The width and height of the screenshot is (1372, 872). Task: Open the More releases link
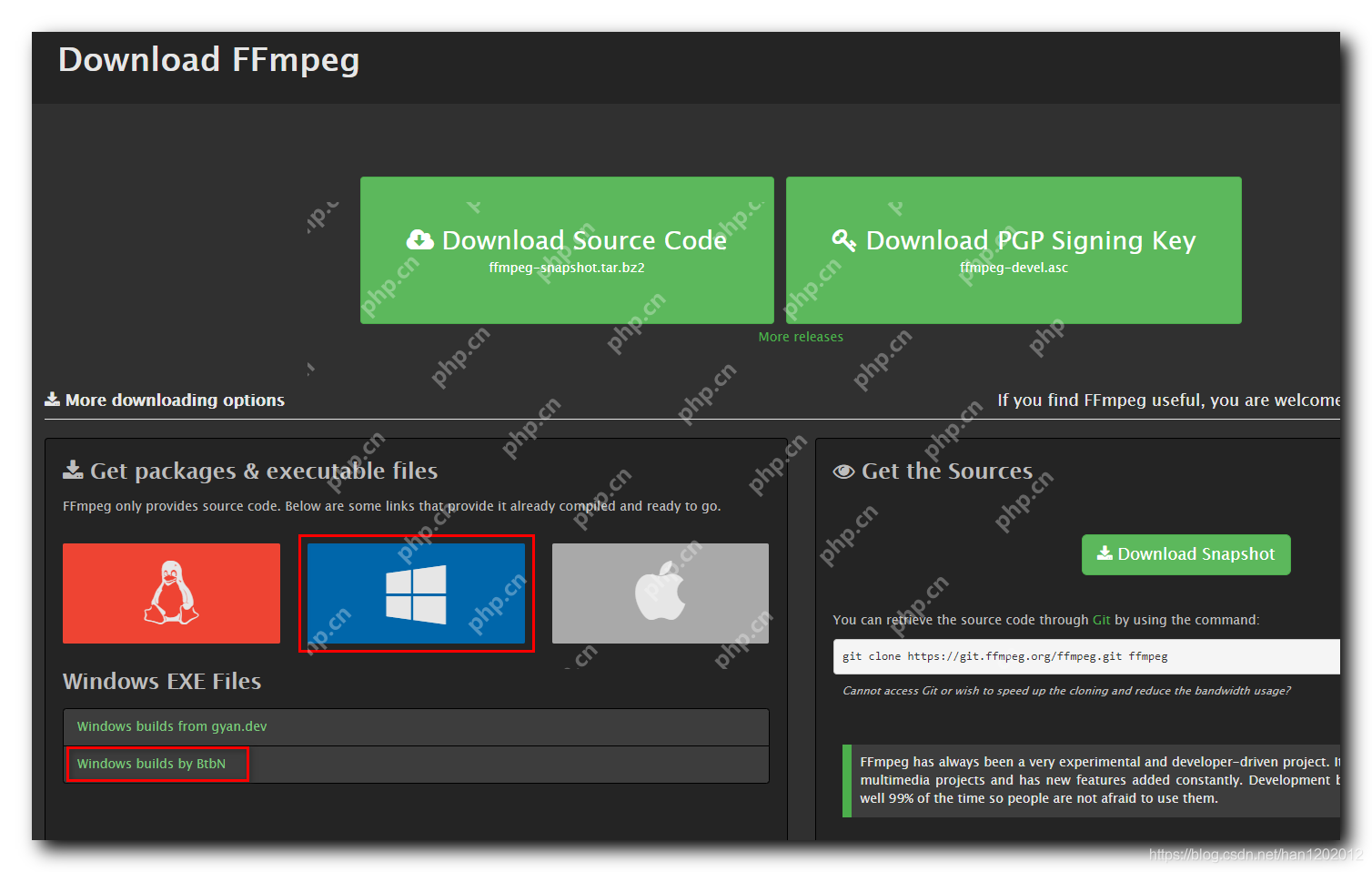[x=801, y=336]
